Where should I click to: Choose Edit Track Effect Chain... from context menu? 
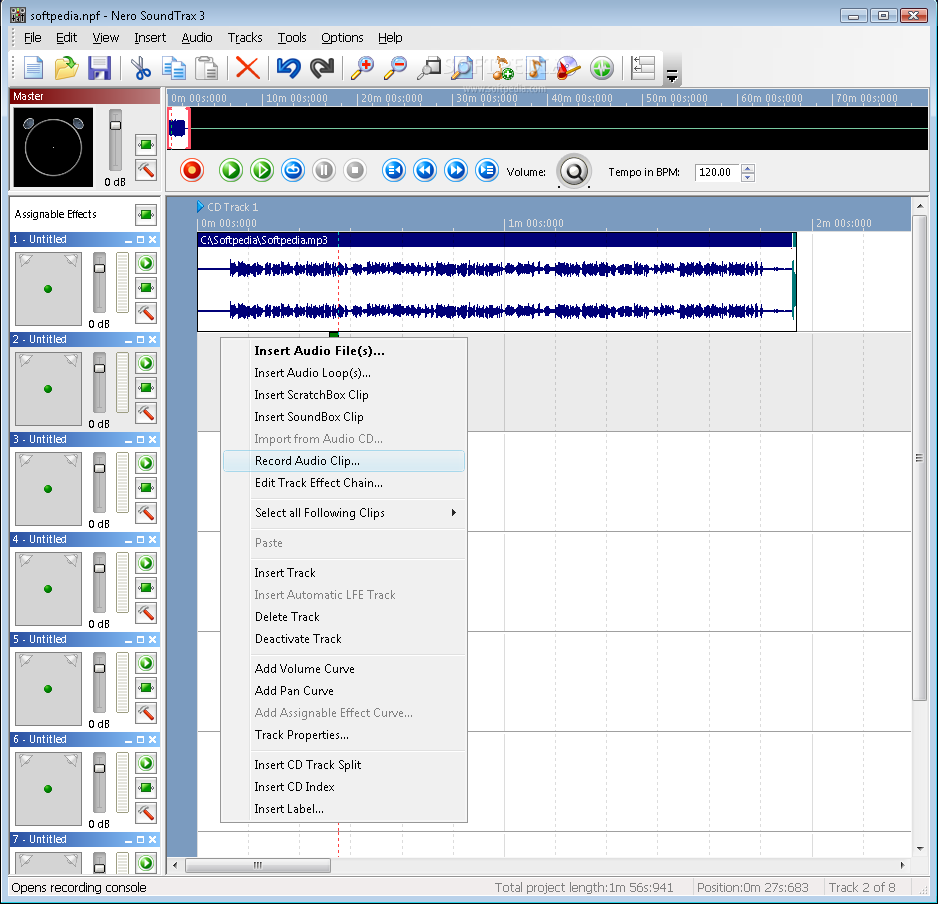(x=344, y=483)
